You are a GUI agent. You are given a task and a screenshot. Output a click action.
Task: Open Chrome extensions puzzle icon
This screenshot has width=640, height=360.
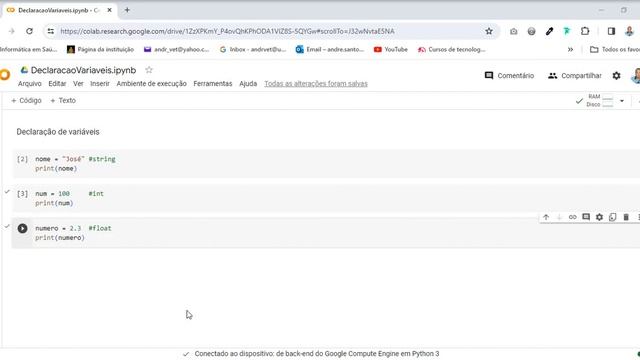585,31
